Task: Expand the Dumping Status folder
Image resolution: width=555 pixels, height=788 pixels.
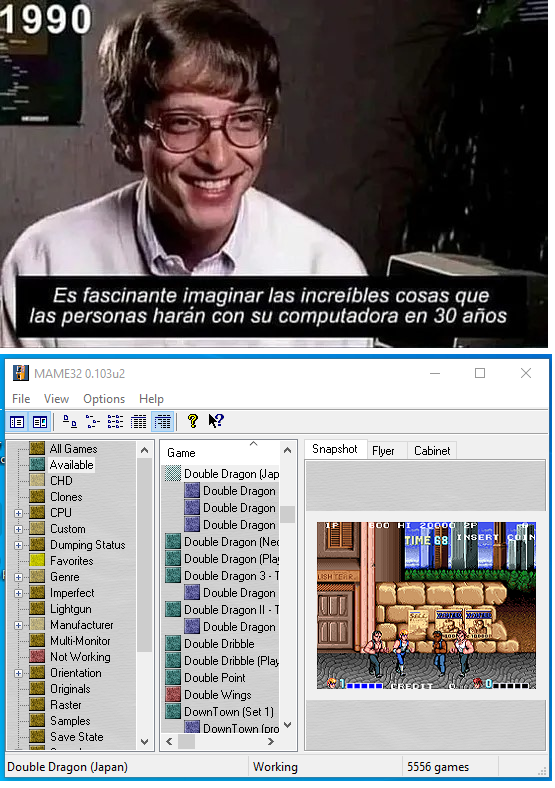Action: click(x=19, y=545)
